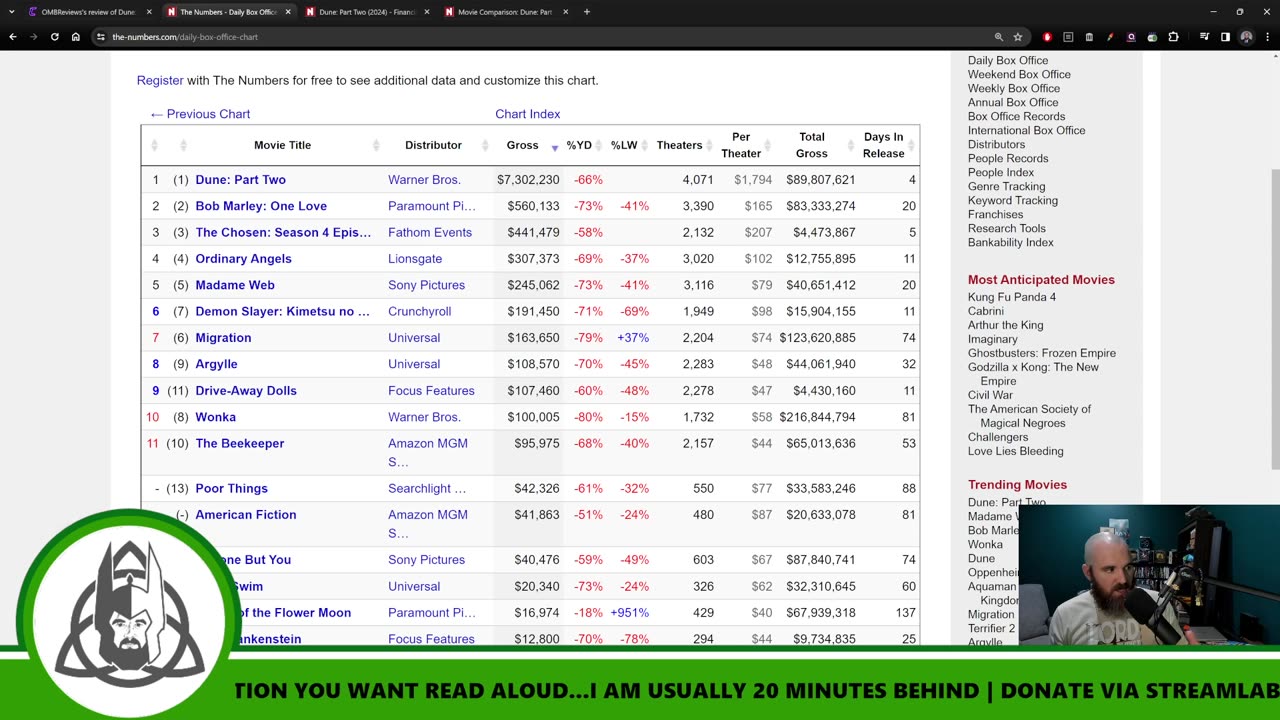Go back to the previous page
Image resolution: width=1280 pixels, height=720 pixels.
13,37
